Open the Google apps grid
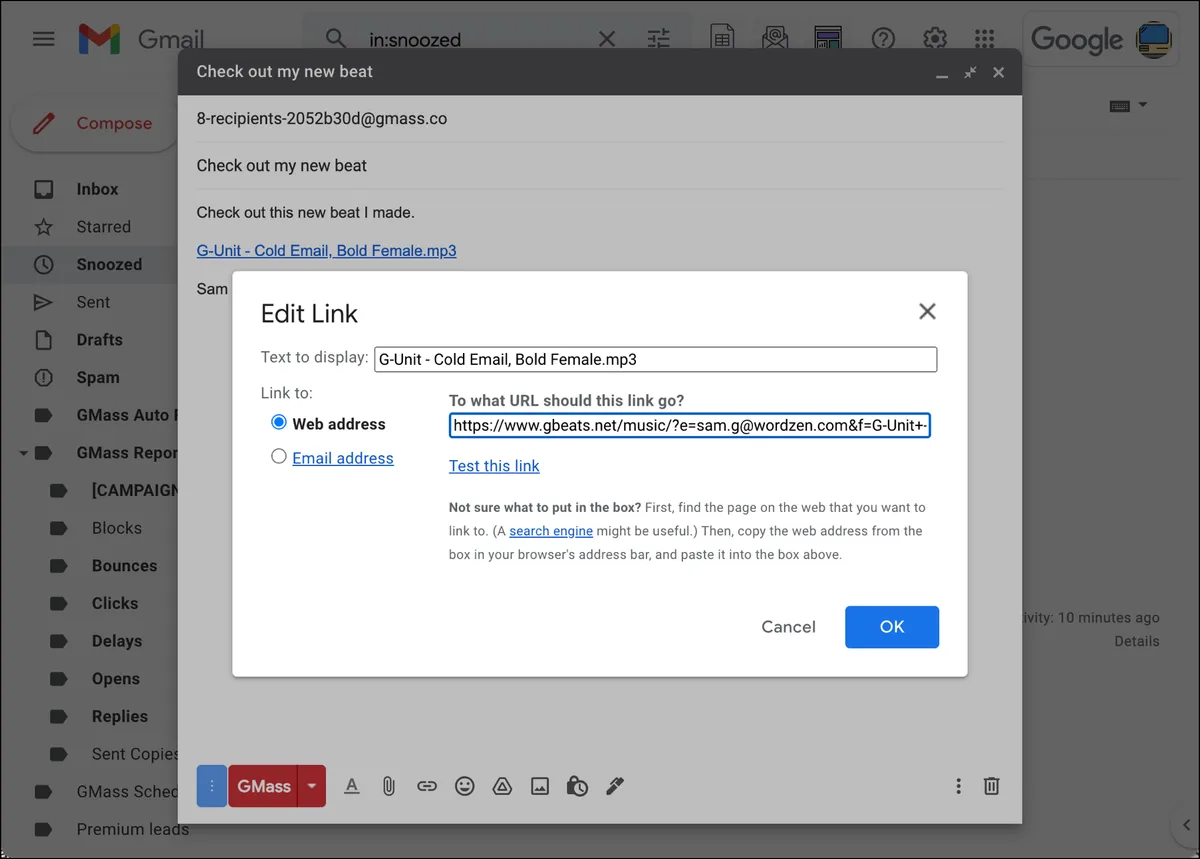This screenshot has height=859, width=1200. 985,39
